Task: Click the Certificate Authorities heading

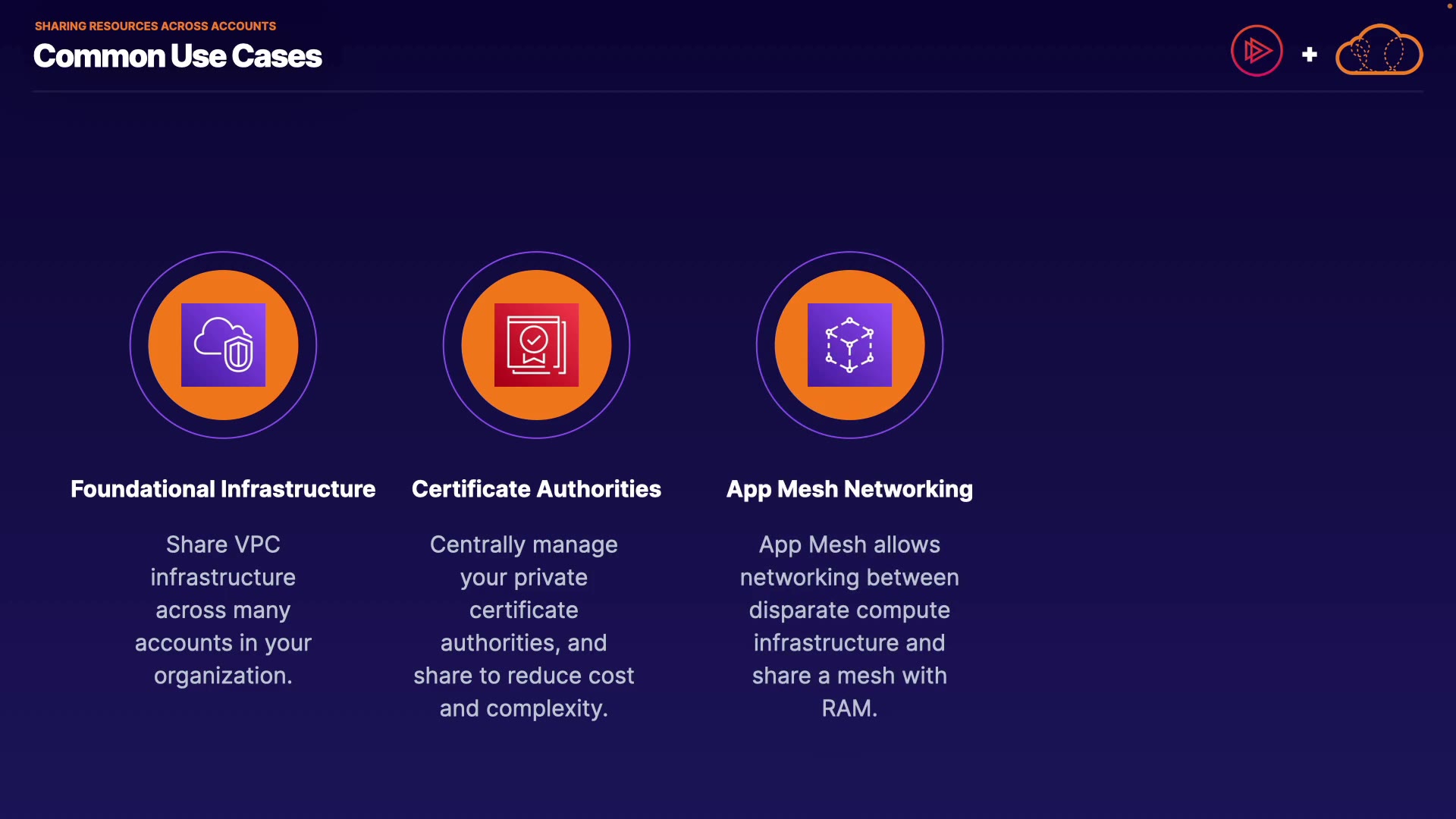Action: pyautogui.click(x=536, y=489)
